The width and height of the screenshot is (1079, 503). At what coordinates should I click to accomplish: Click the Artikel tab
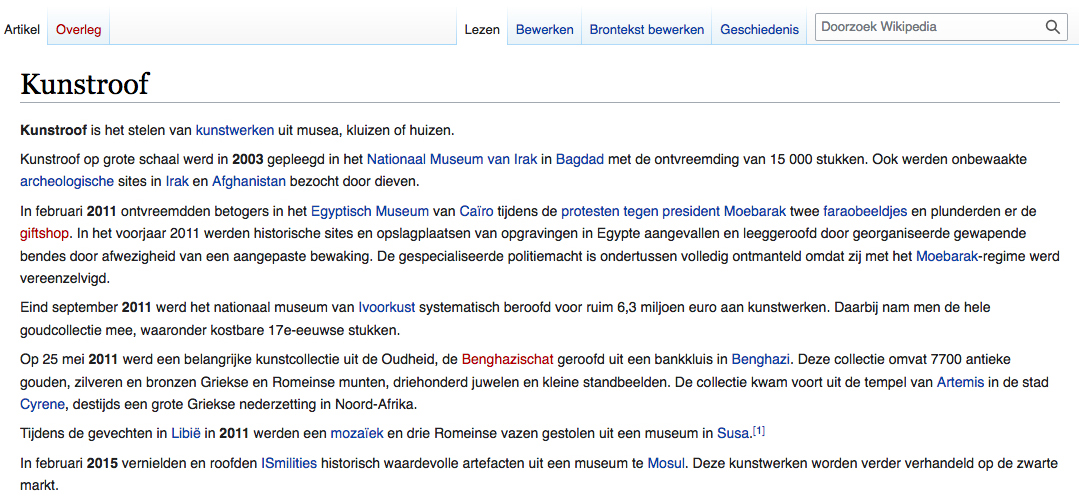pos(22,30)
